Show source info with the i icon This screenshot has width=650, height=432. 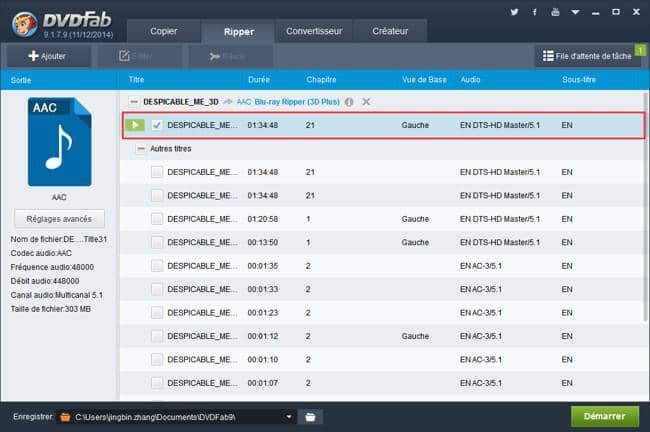tap(349, 102)
